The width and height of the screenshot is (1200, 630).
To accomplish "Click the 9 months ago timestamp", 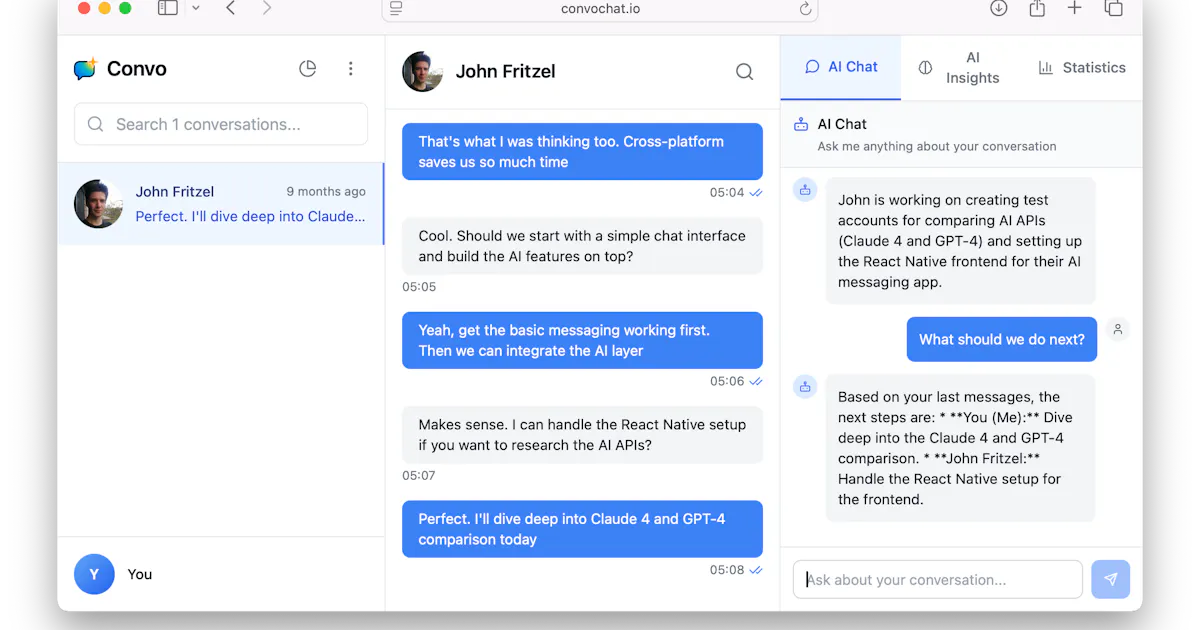I will pos(326,191).
